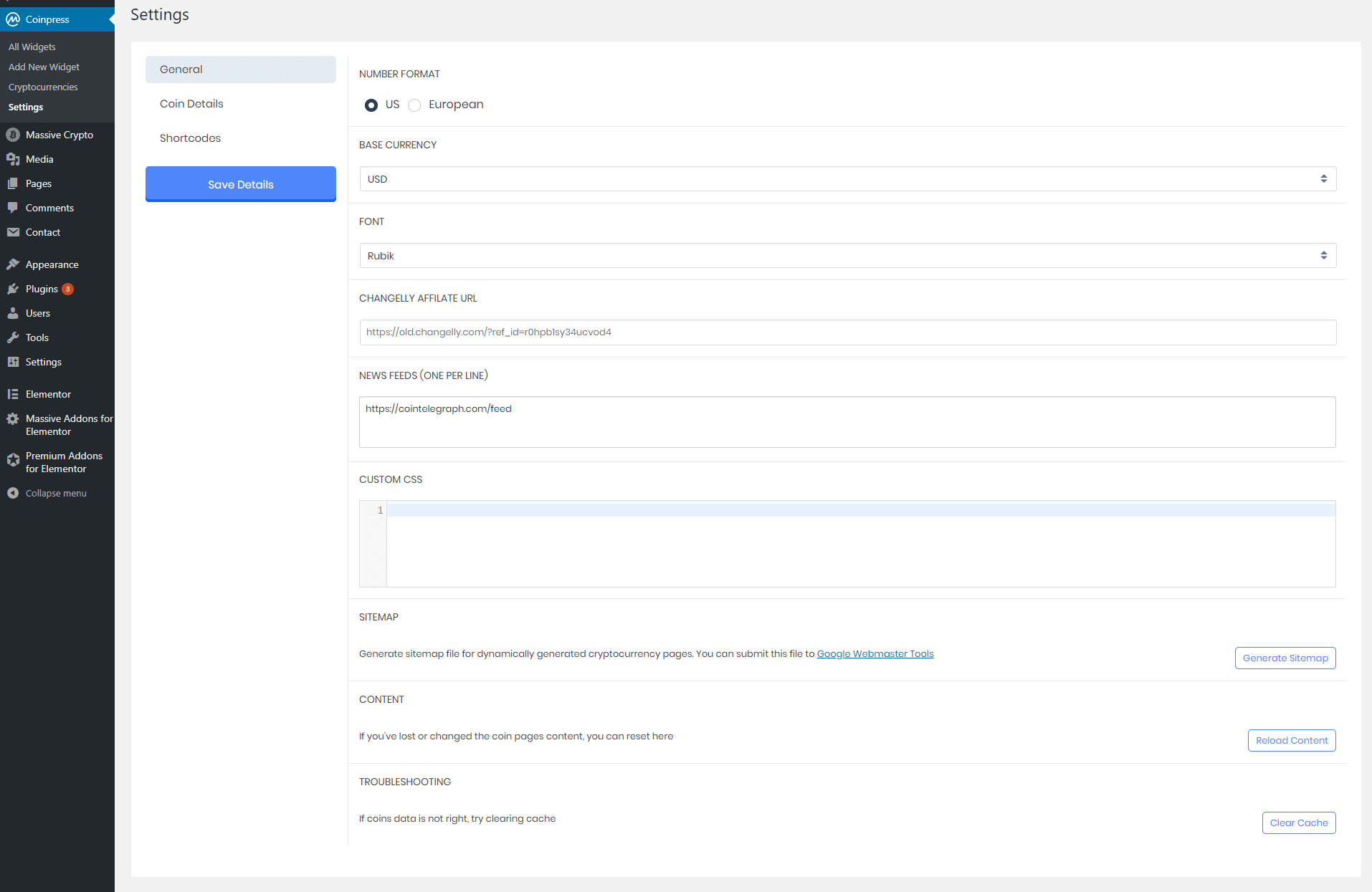Click the NEWS FEEDS (ONE PER LINE) label
This screenshot has height=892, width=1372.
(424, 375)
